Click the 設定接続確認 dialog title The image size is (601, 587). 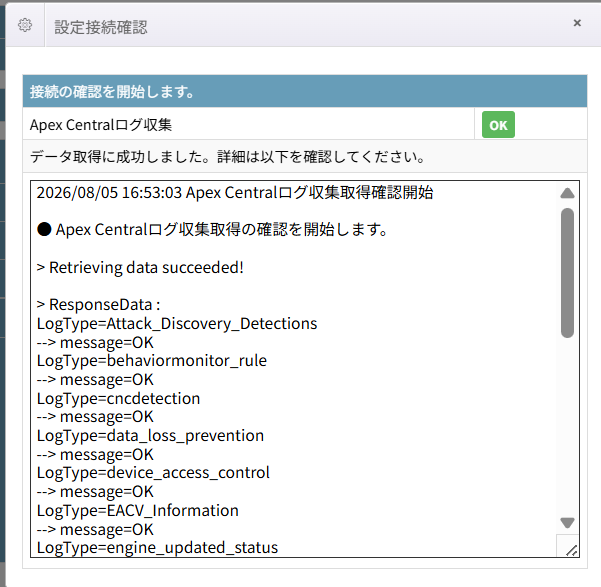tap(101, 27)
